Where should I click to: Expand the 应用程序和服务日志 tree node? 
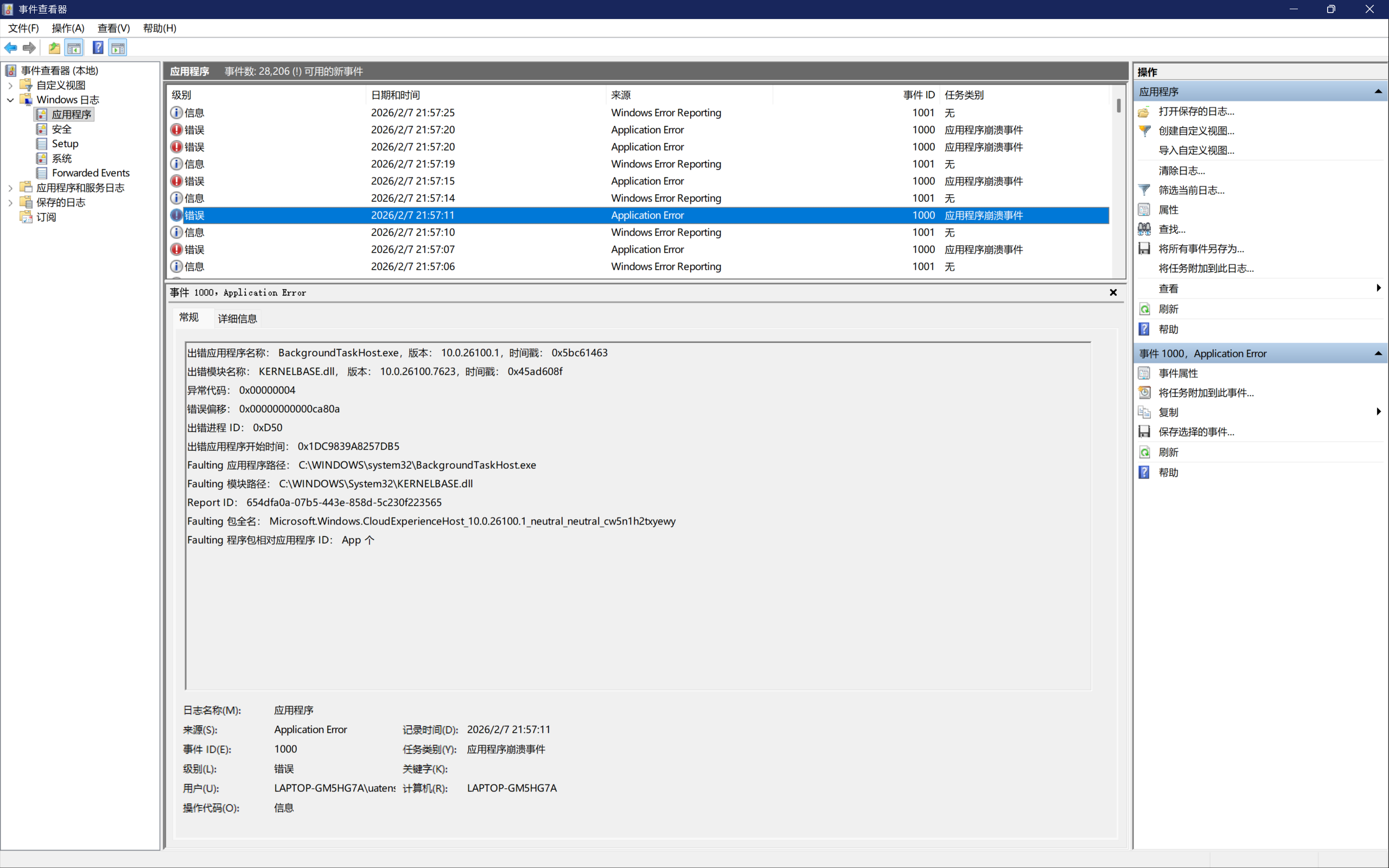[10, 188]
